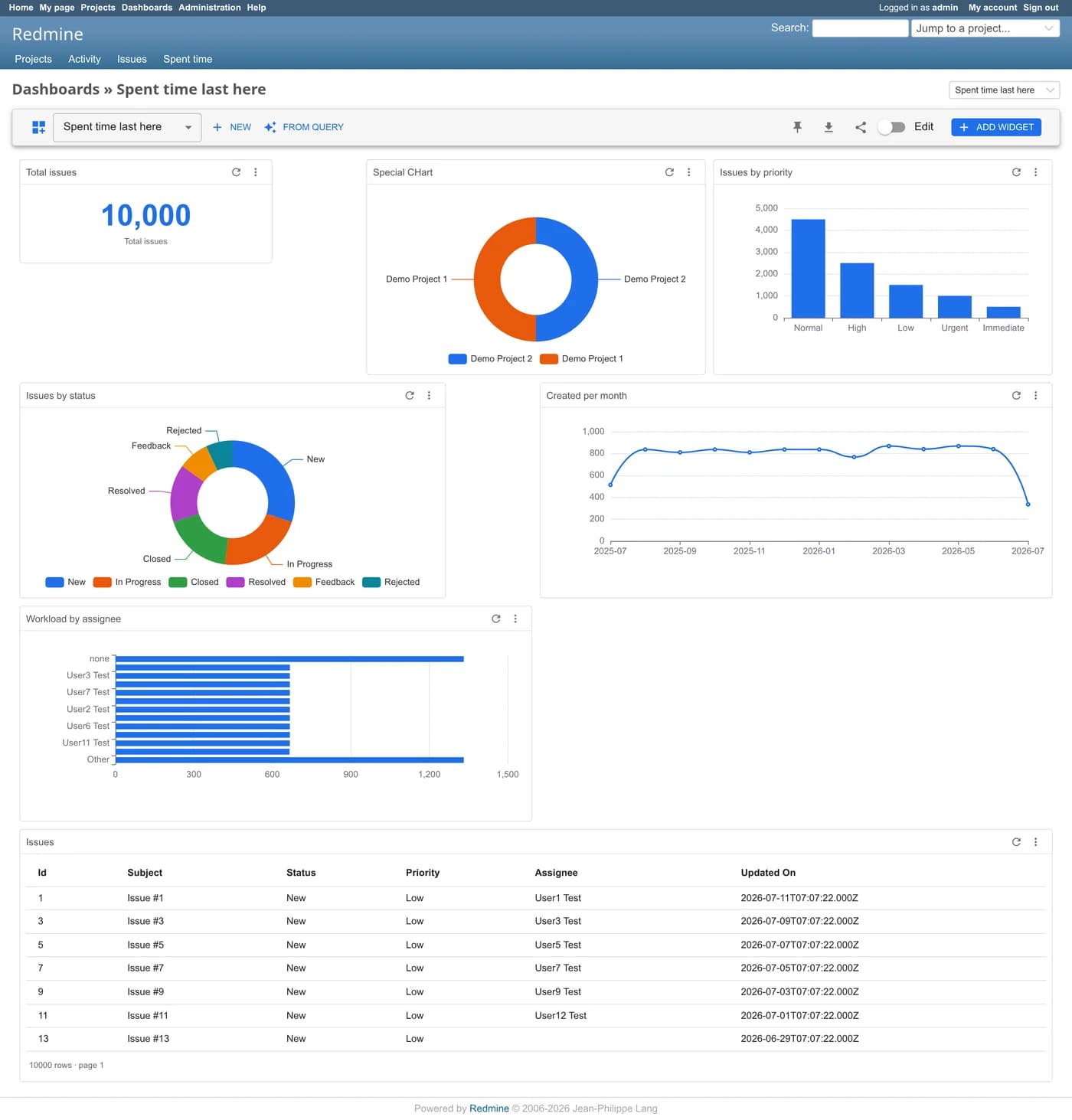Click the dashboard grid icon in toolbar

click(x=38, y=127)
